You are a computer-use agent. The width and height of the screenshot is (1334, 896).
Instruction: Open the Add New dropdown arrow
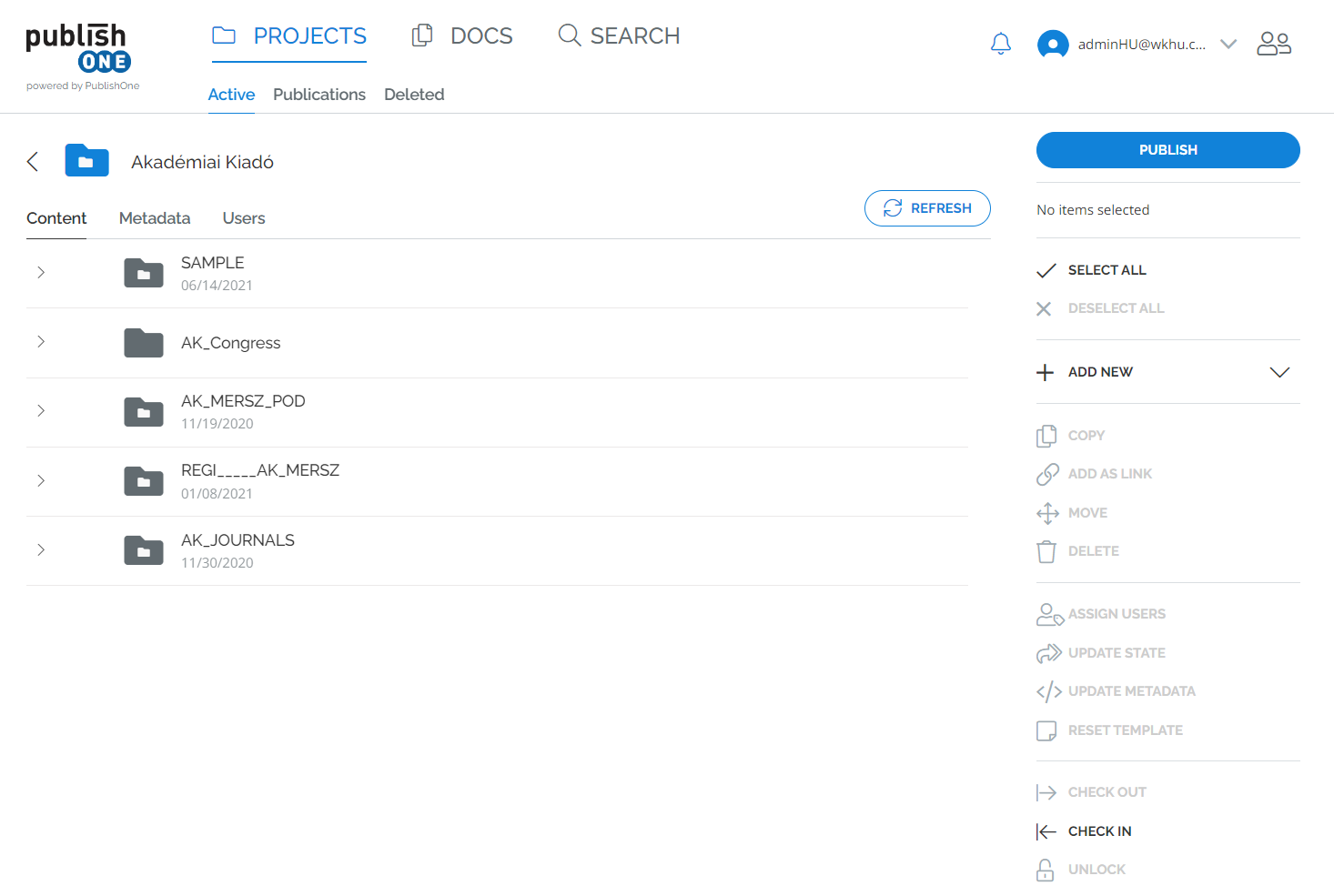pyautogui.click(x=1279, y=372)
